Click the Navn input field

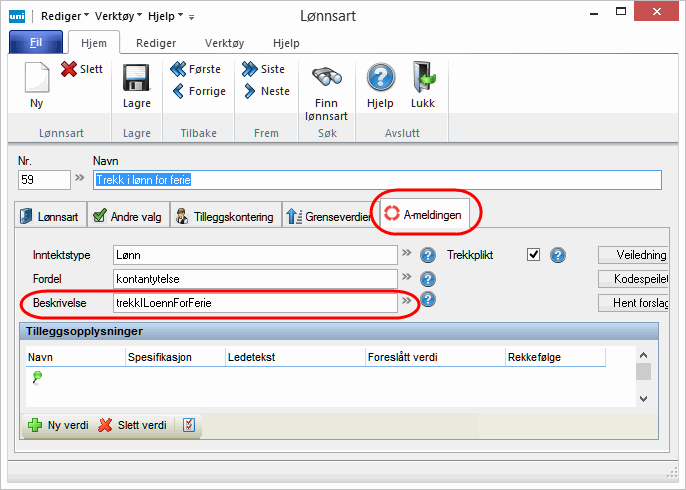tap(377, 180)
